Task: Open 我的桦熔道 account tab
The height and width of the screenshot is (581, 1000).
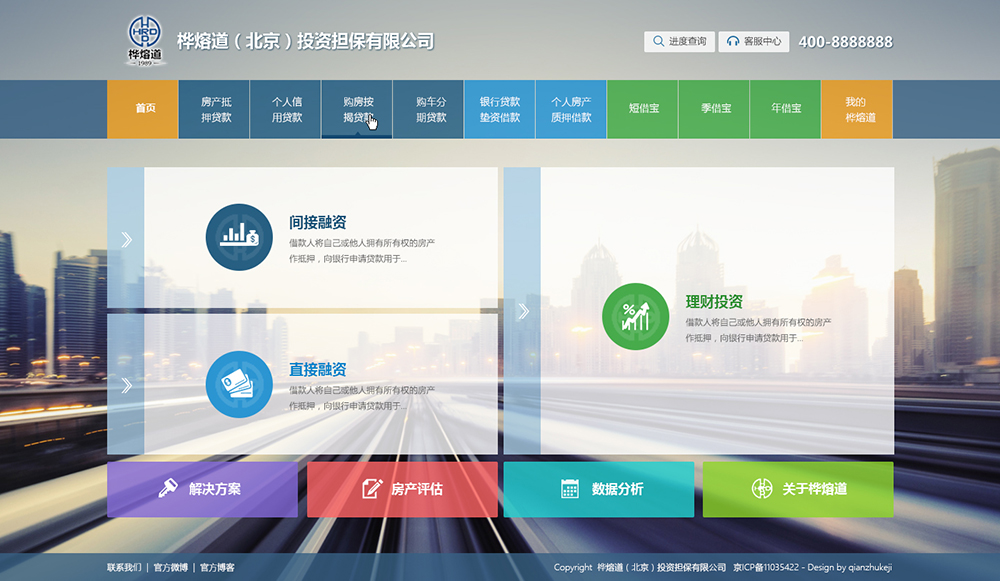Action: (857, 109)
